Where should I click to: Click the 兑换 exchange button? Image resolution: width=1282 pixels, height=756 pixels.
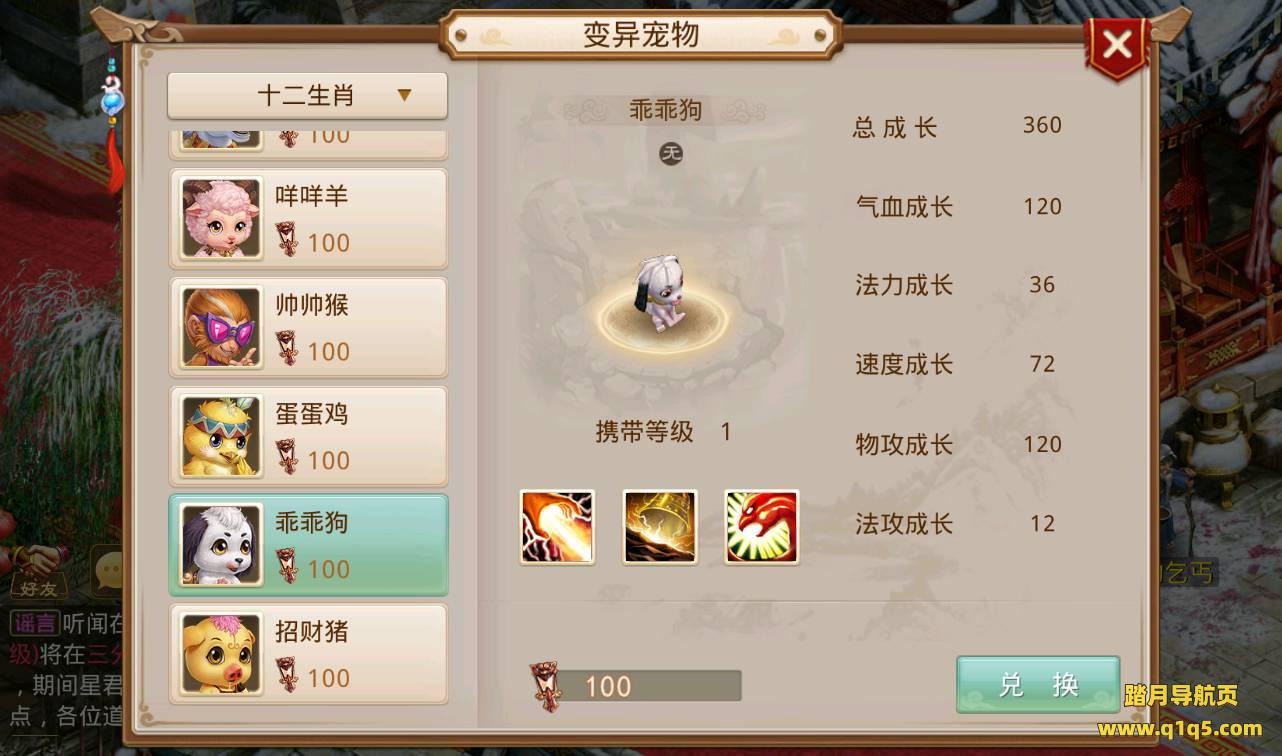click(1038, 684)
